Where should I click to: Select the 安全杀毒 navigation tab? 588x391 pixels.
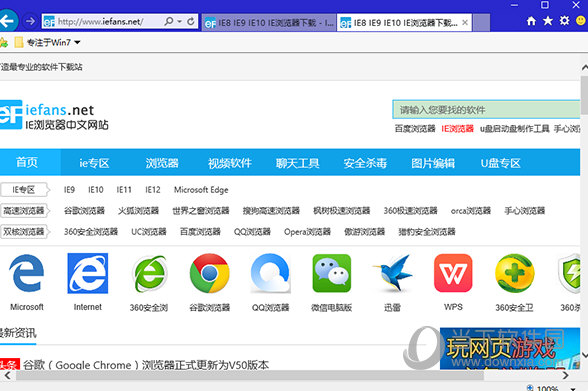[x=365, y=163]
